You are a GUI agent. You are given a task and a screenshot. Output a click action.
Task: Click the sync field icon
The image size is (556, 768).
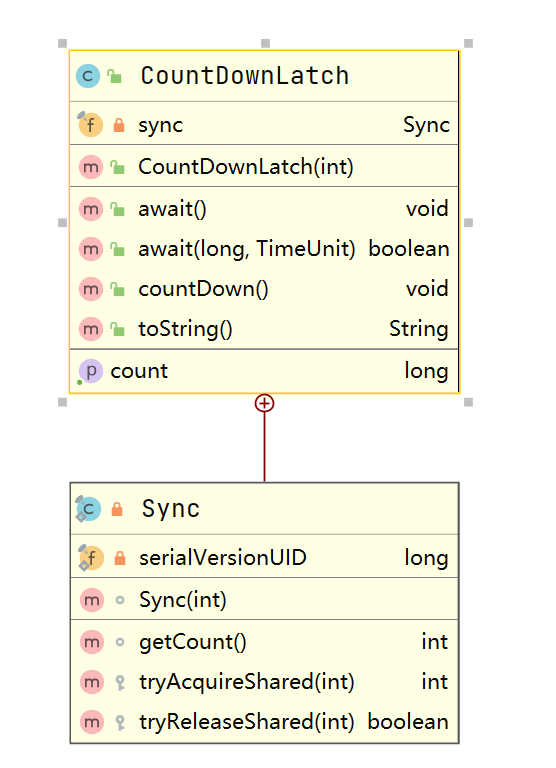[x=90, y=124]
